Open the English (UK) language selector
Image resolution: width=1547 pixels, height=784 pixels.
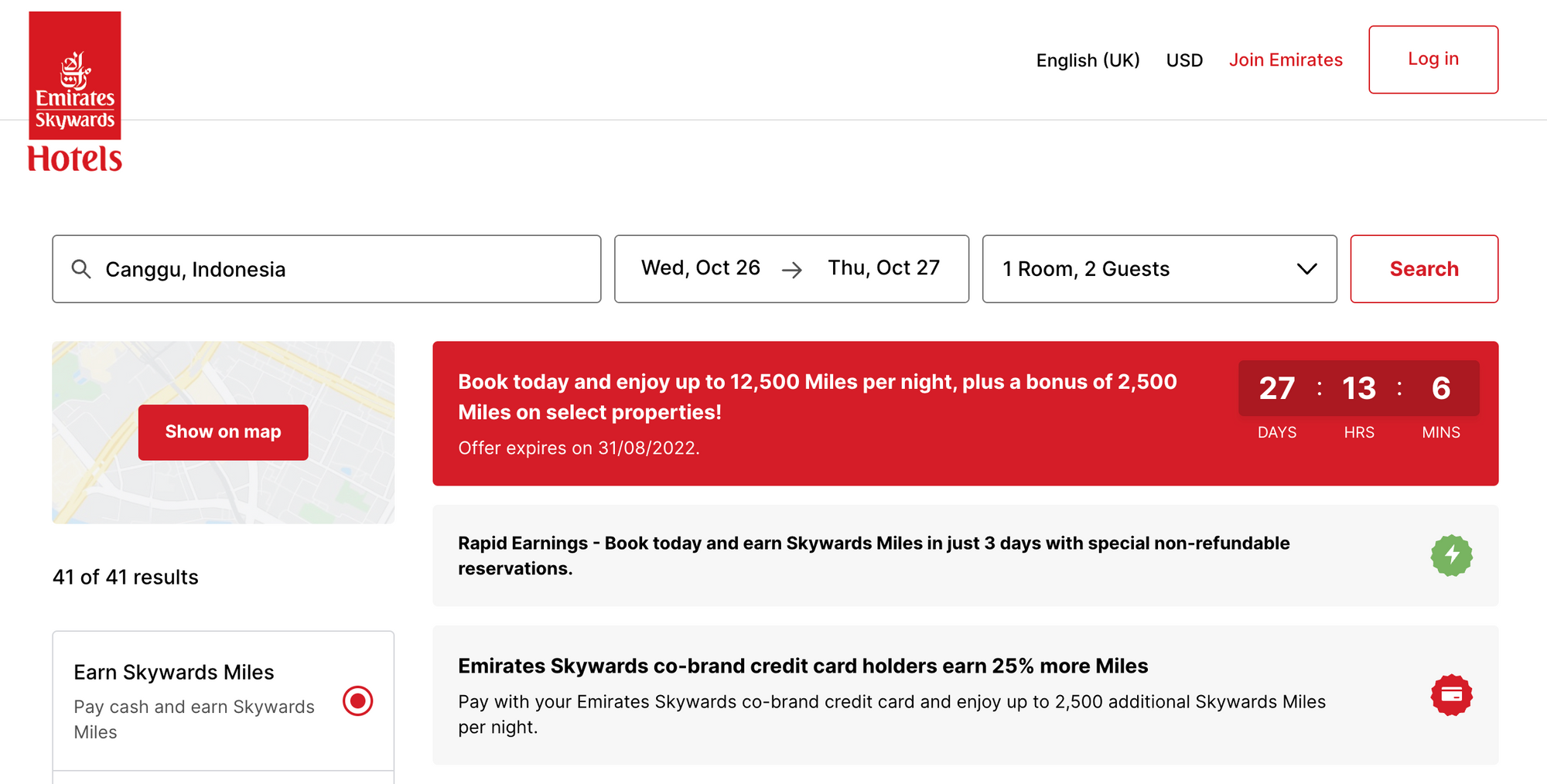1088,60
